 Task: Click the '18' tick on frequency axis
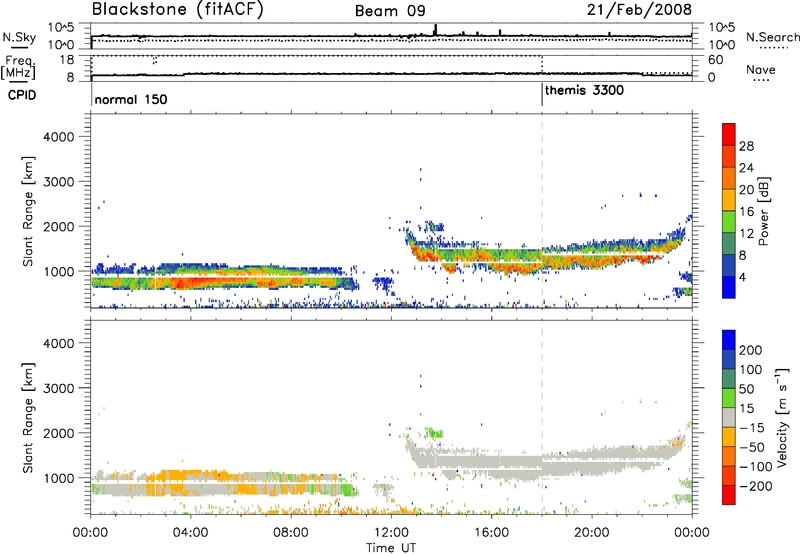pos(67,59)
